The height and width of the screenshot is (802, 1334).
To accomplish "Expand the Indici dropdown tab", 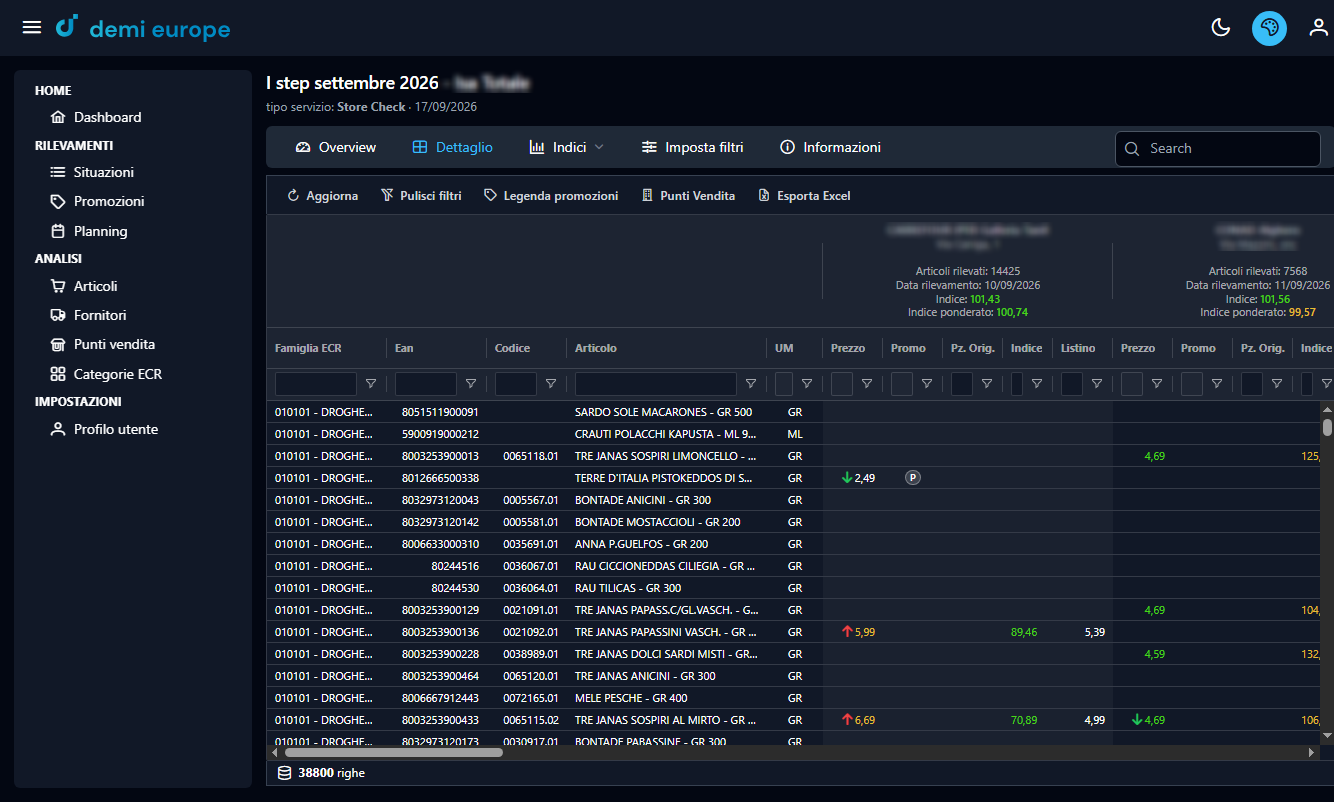I will click(567, 147).
